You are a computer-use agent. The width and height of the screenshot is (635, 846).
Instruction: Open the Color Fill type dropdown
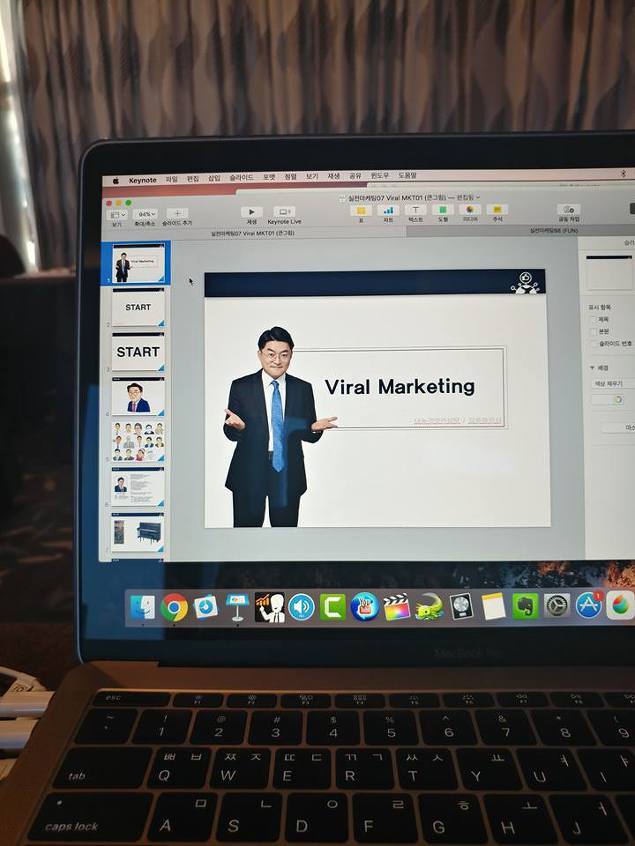pos(613,384)
